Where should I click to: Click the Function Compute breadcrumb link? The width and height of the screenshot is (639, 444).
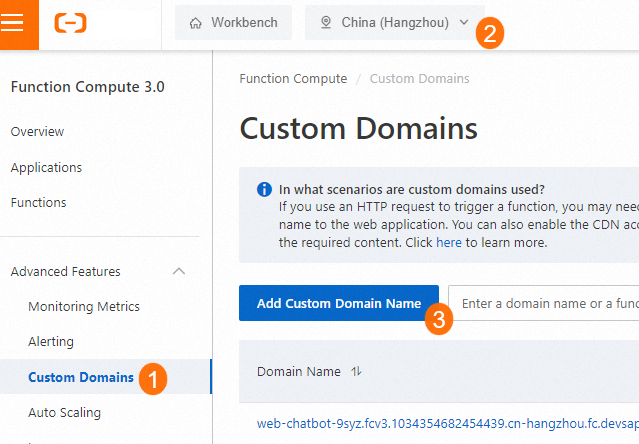(293, 79)
